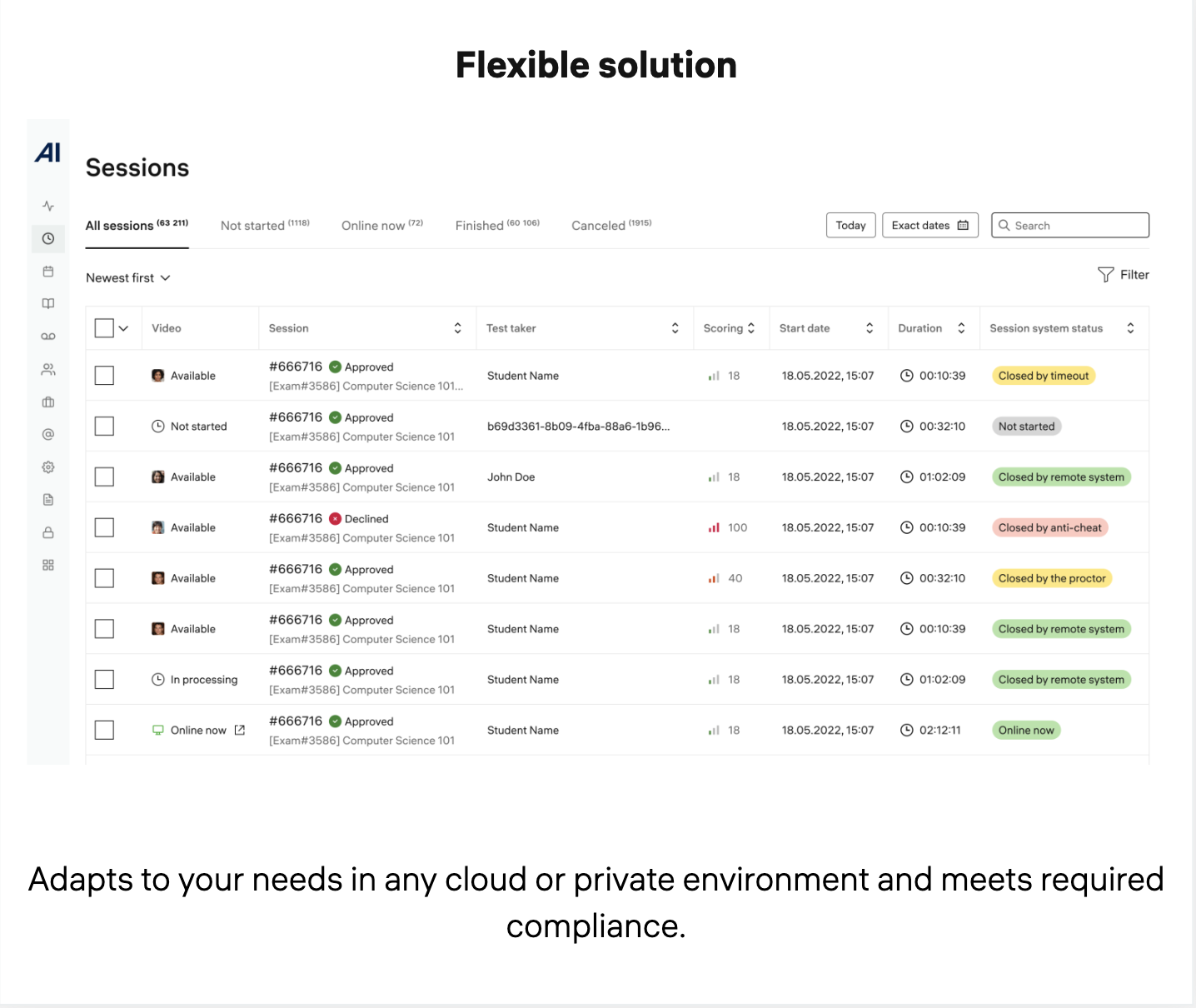Open settings gear icon in sidebar

[47, 467]
